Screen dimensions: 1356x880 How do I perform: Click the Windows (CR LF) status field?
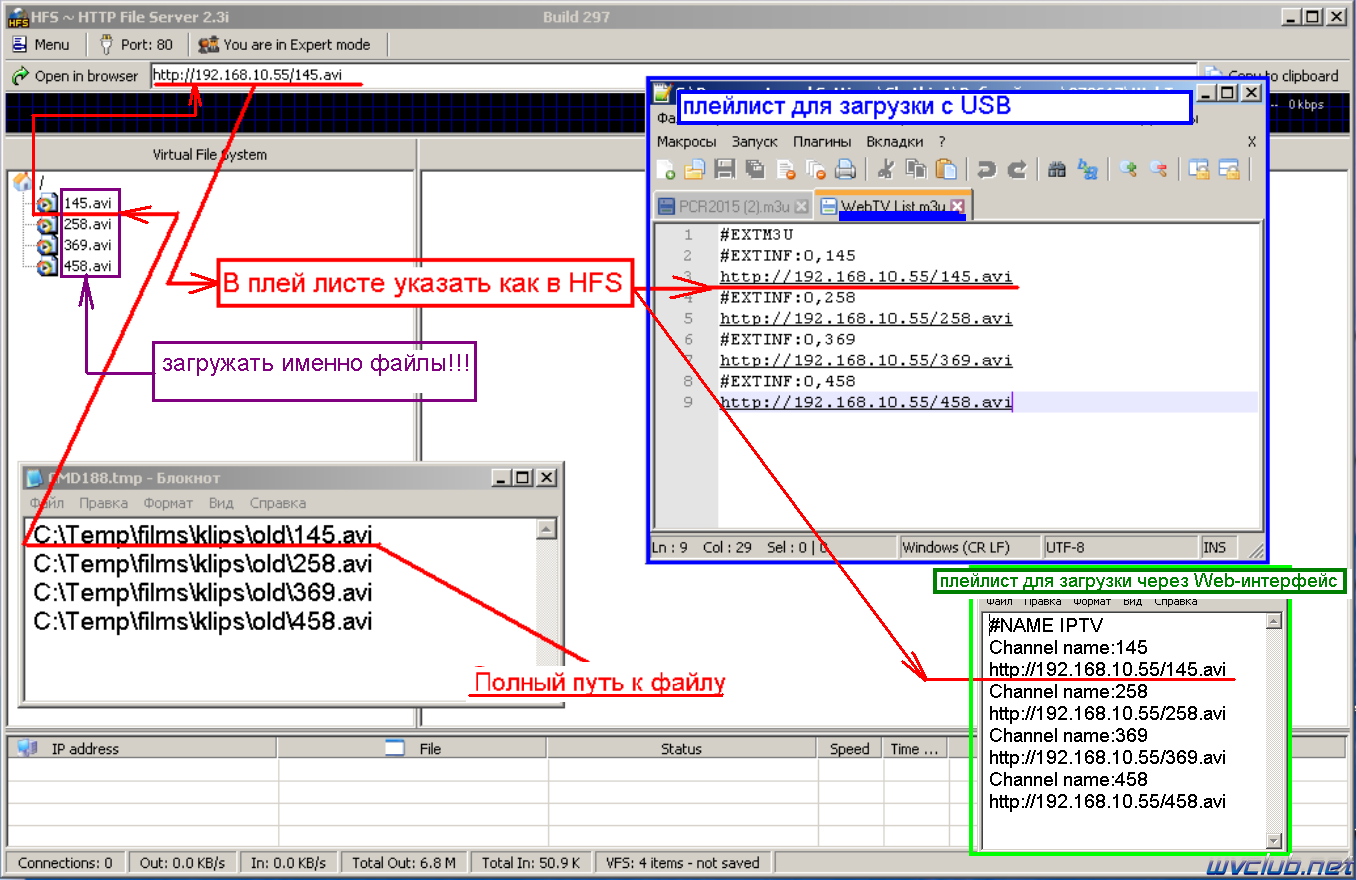(969, 548)
